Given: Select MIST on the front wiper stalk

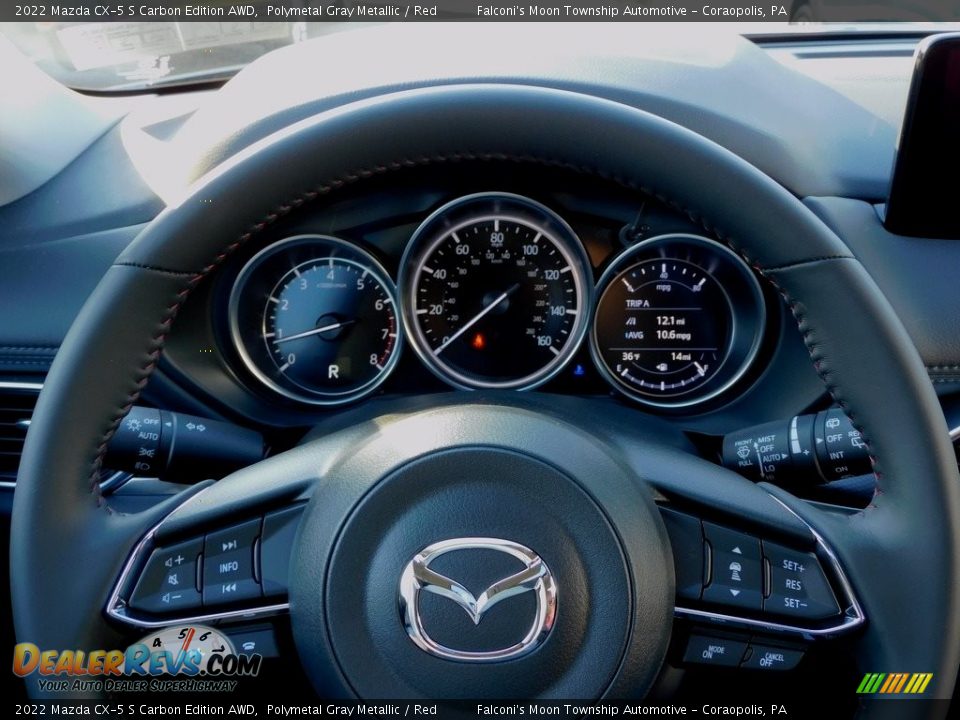Looking at the screenshot, I should pos(766,439).
